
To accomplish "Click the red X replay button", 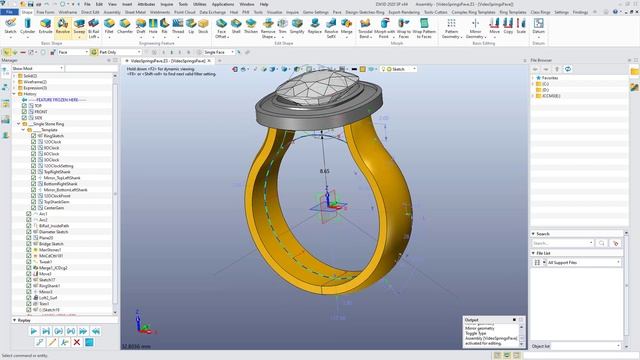I will (x=76, y=342).
